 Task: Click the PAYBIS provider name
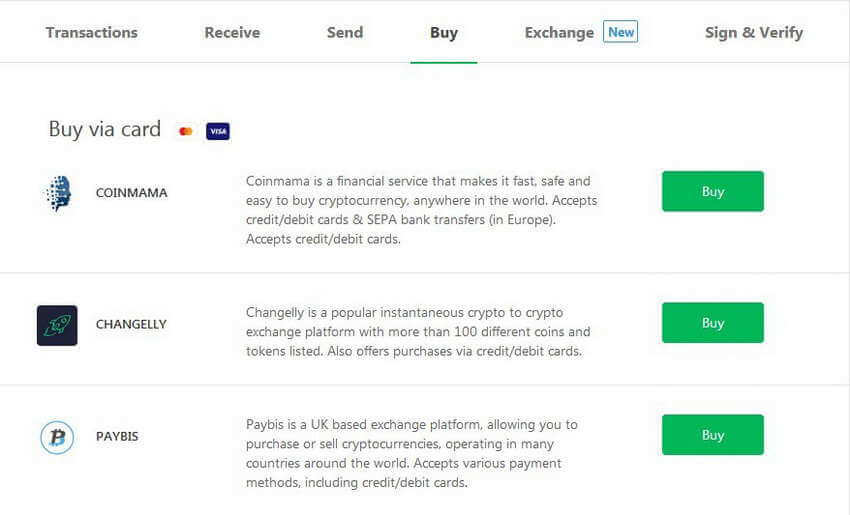[117, 436]
